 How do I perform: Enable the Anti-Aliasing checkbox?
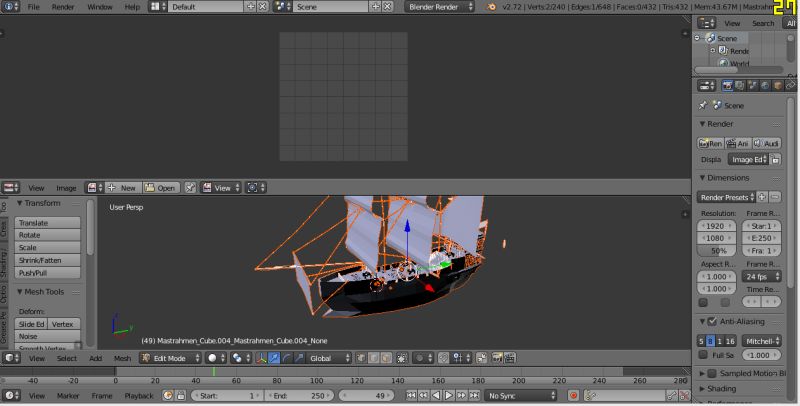712,321
